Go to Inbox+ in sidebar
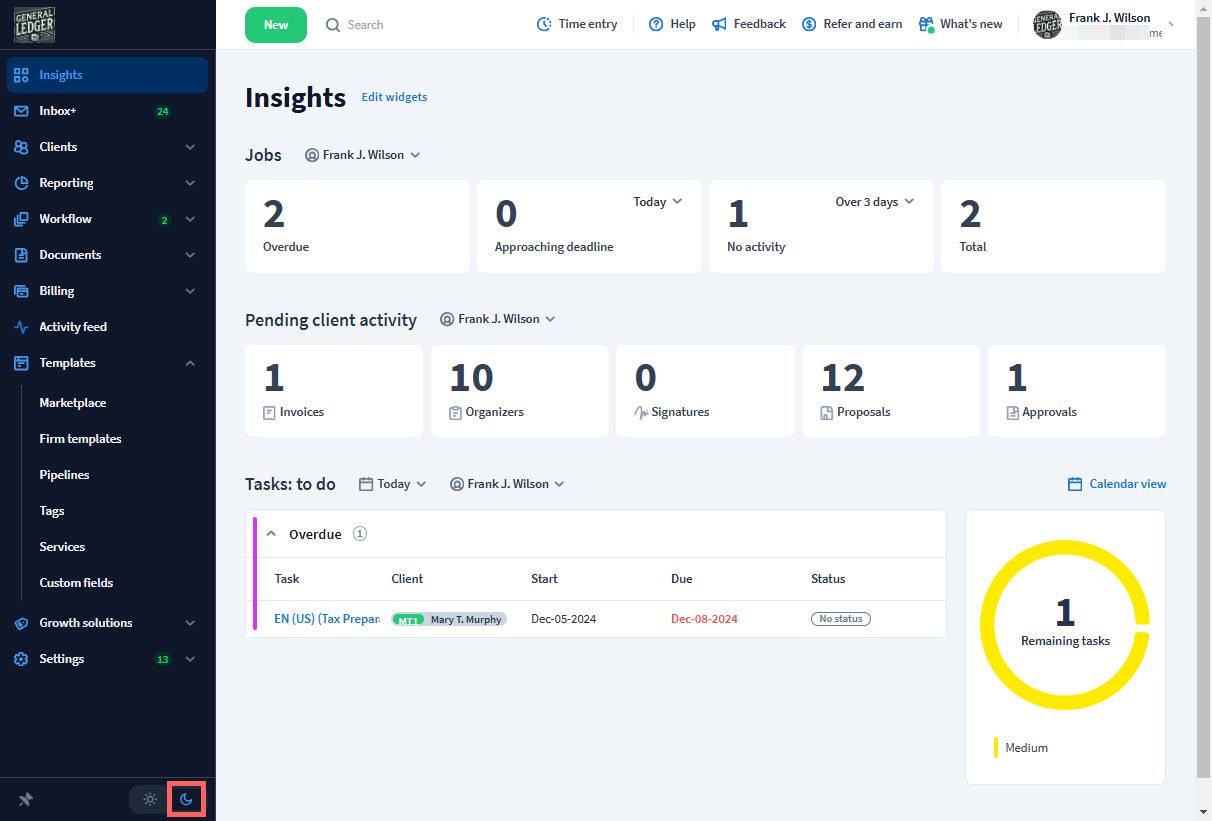 [58, 111]
